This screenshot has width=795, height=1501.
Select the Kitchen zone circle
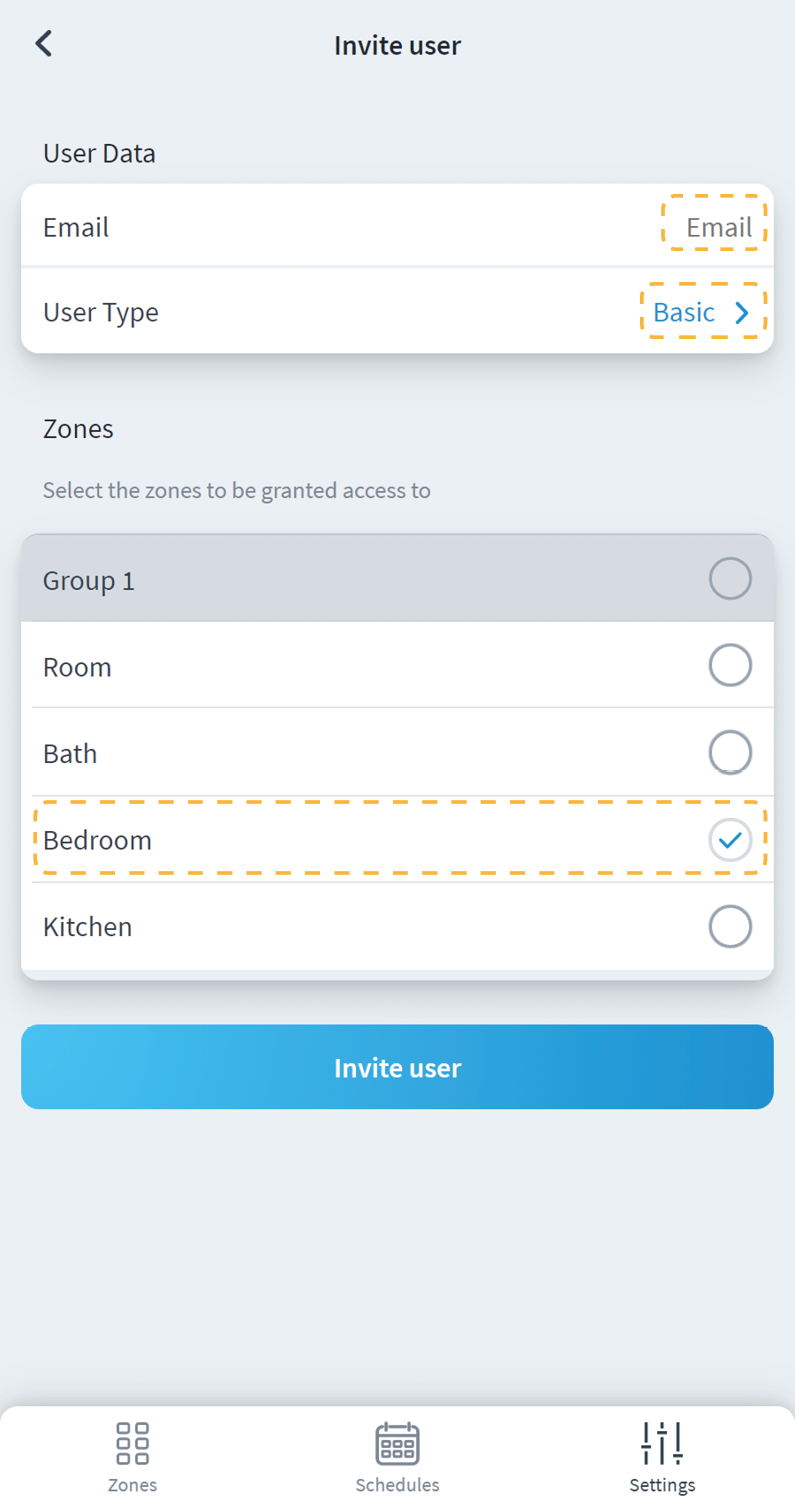click(730, 927)
